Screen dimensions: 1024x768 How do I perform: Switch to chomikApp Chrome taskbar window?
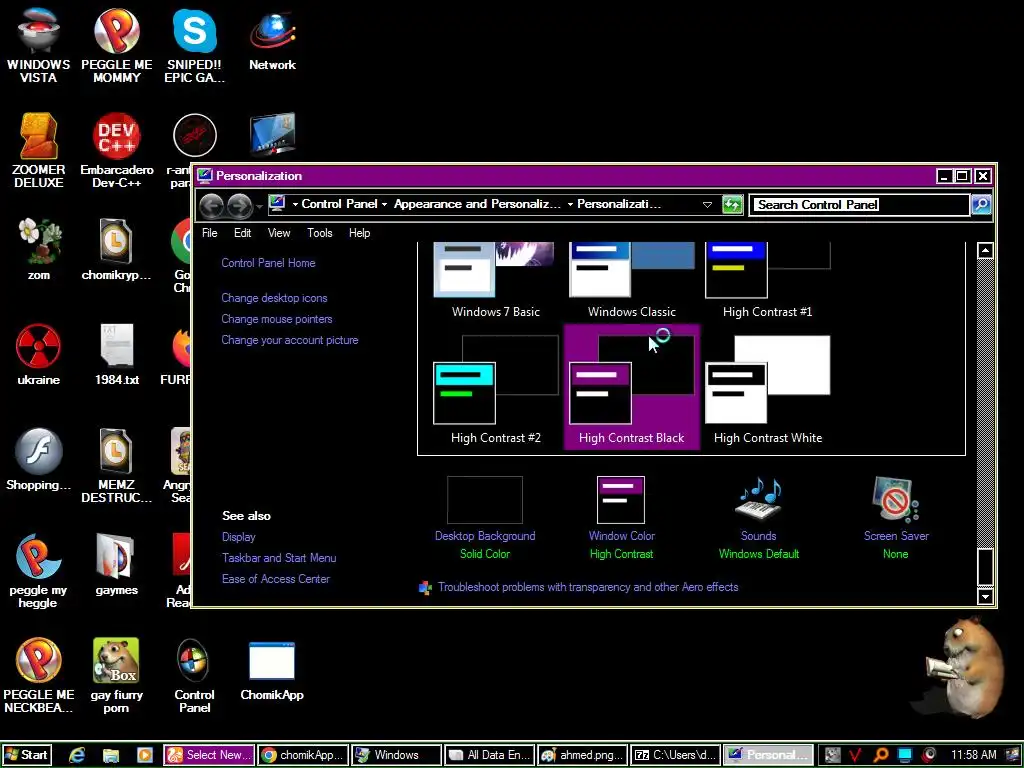tap(303, 755)
